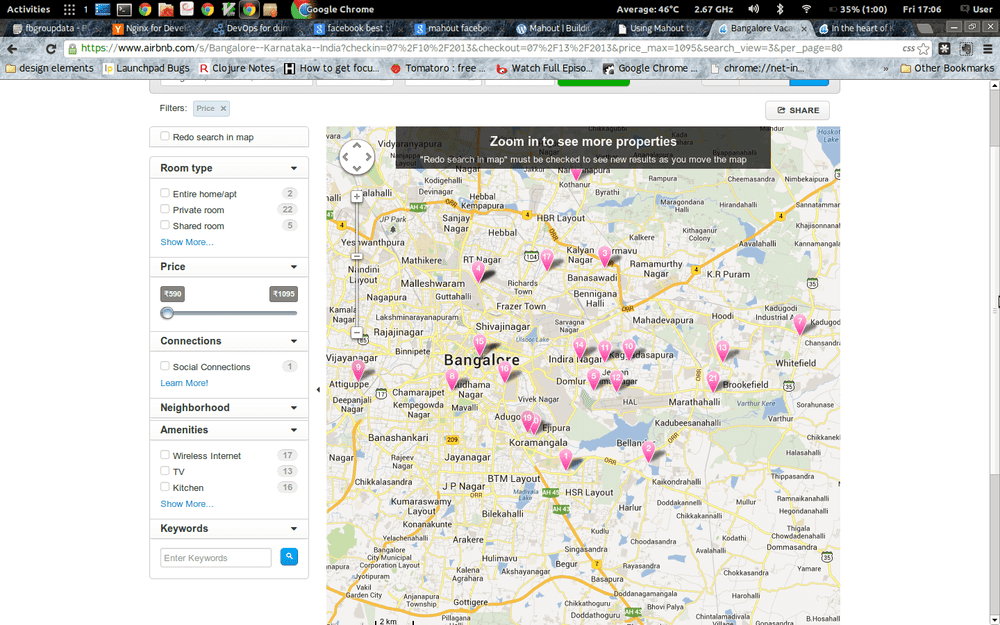Check the Social Connections option
The image size is (1000, 625).
tap(165, 365)
